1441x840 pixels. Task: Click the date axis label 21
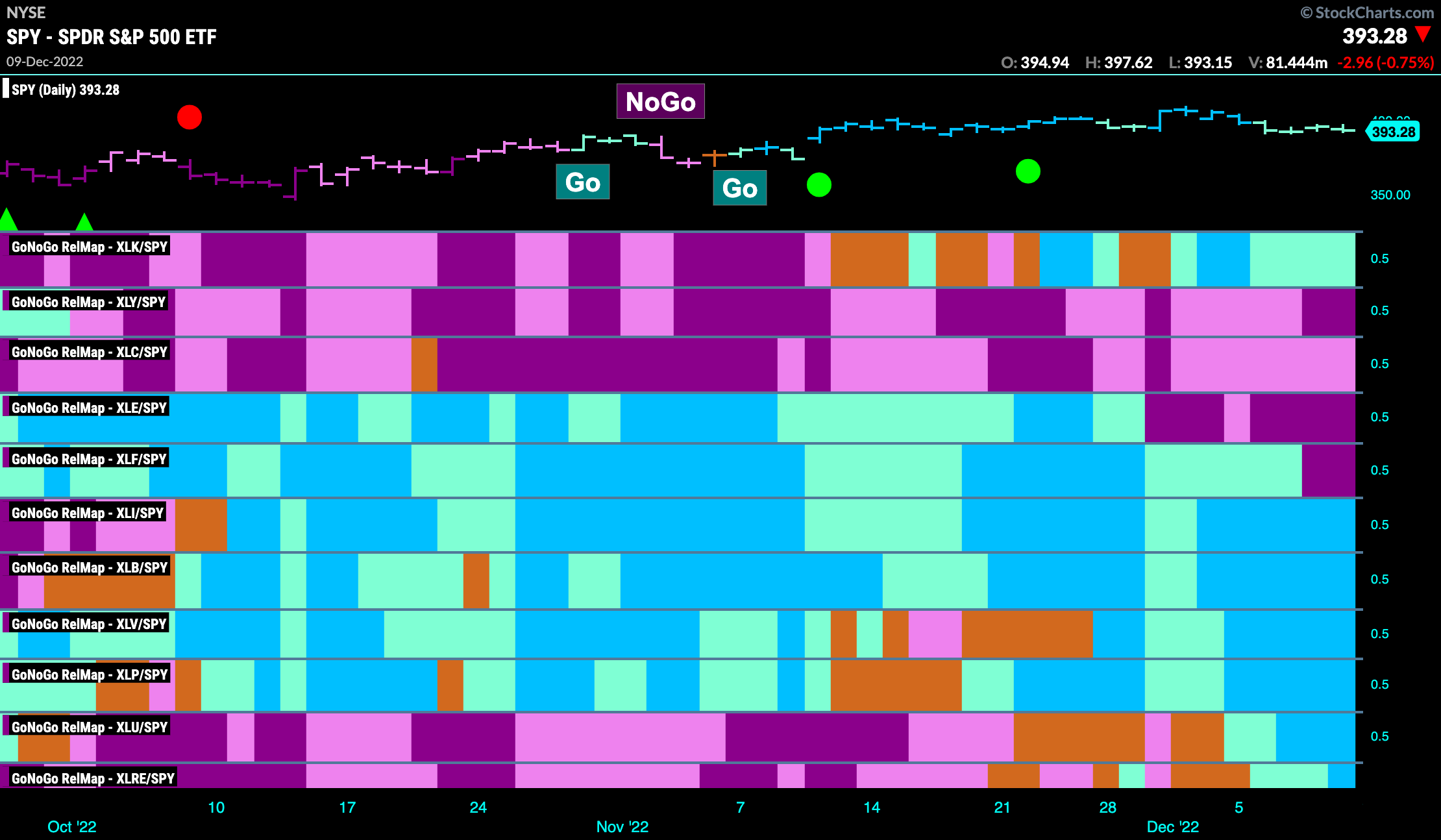click(x=1002, y=808)
